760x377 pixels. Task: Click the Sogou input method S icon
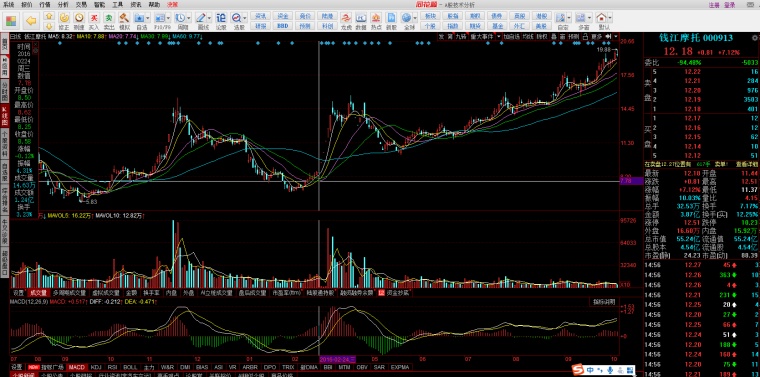tap(579, 370)
